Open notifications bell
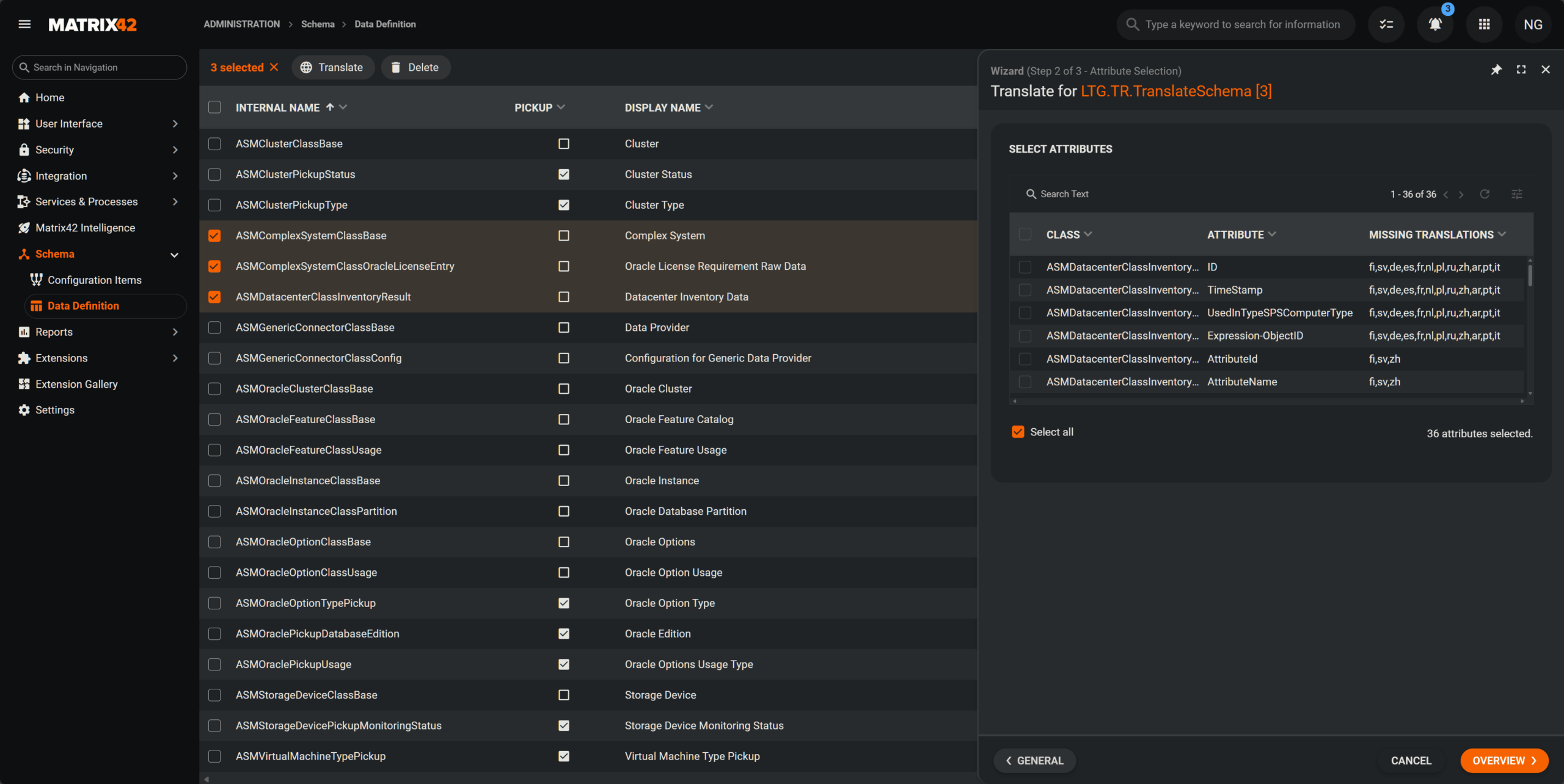Image resolution: width=1564 pixels, height=784 pixels. point(1435,24)
